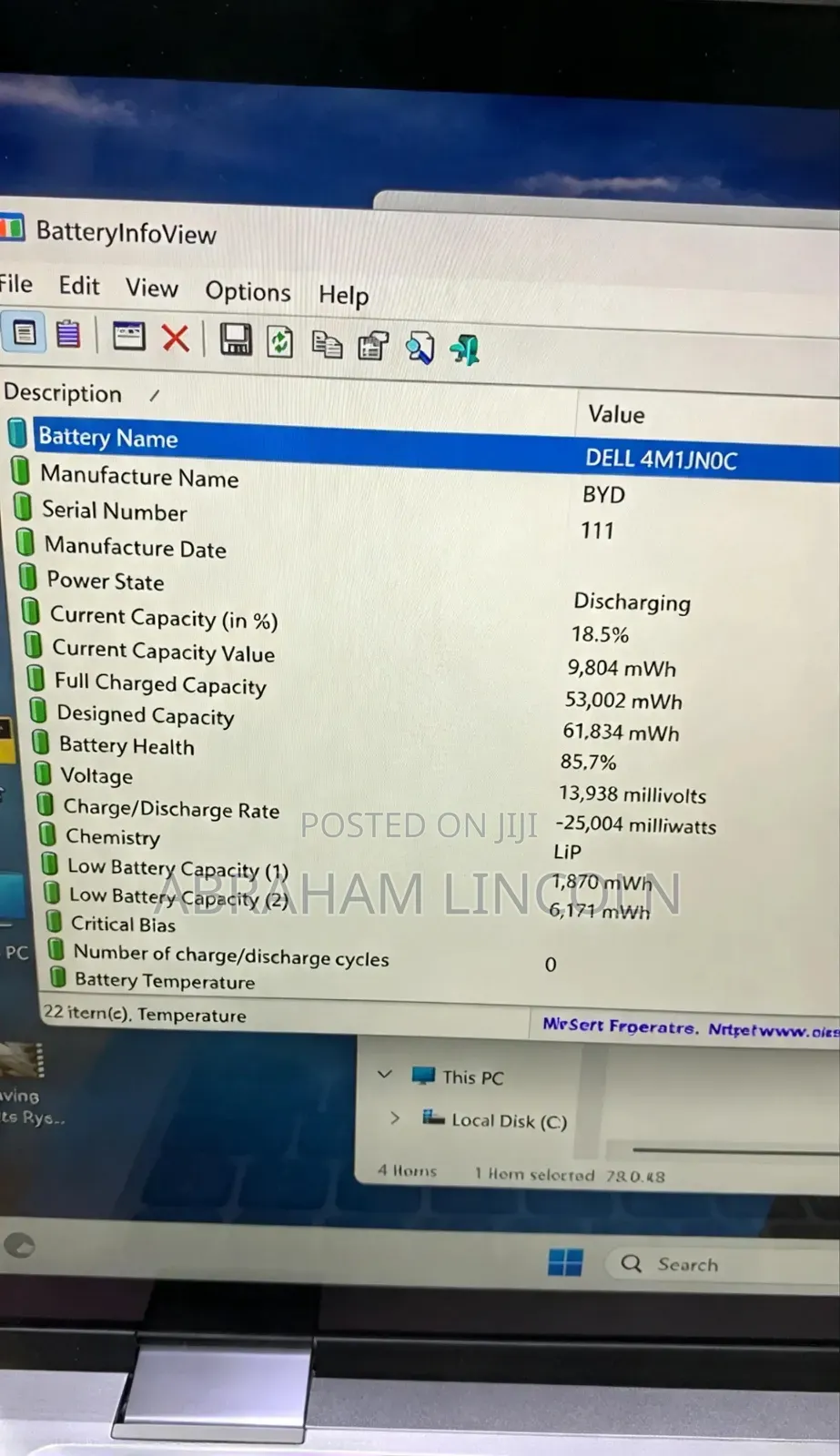Click the File Explorer horizontal scrollbar
840x1456 pixels.
point(735,1151)
